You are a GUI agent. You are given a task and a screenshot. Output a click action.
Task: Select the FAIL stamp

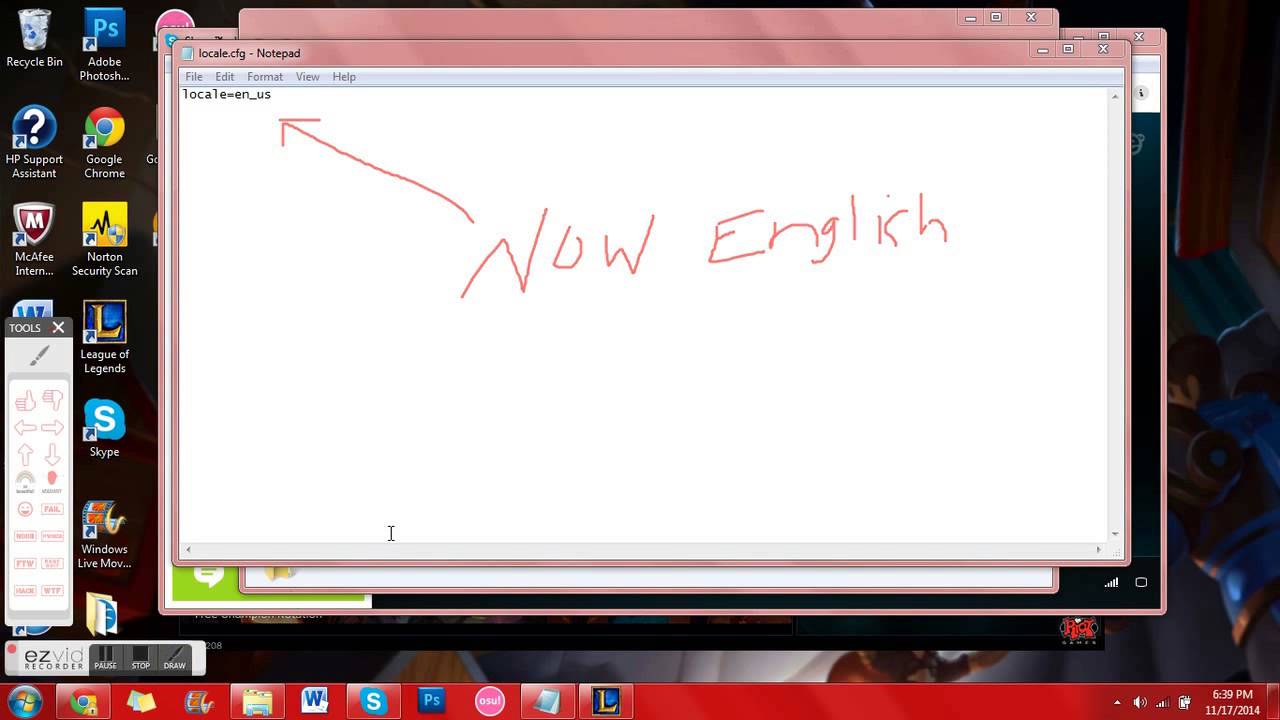tap(52, 509)
